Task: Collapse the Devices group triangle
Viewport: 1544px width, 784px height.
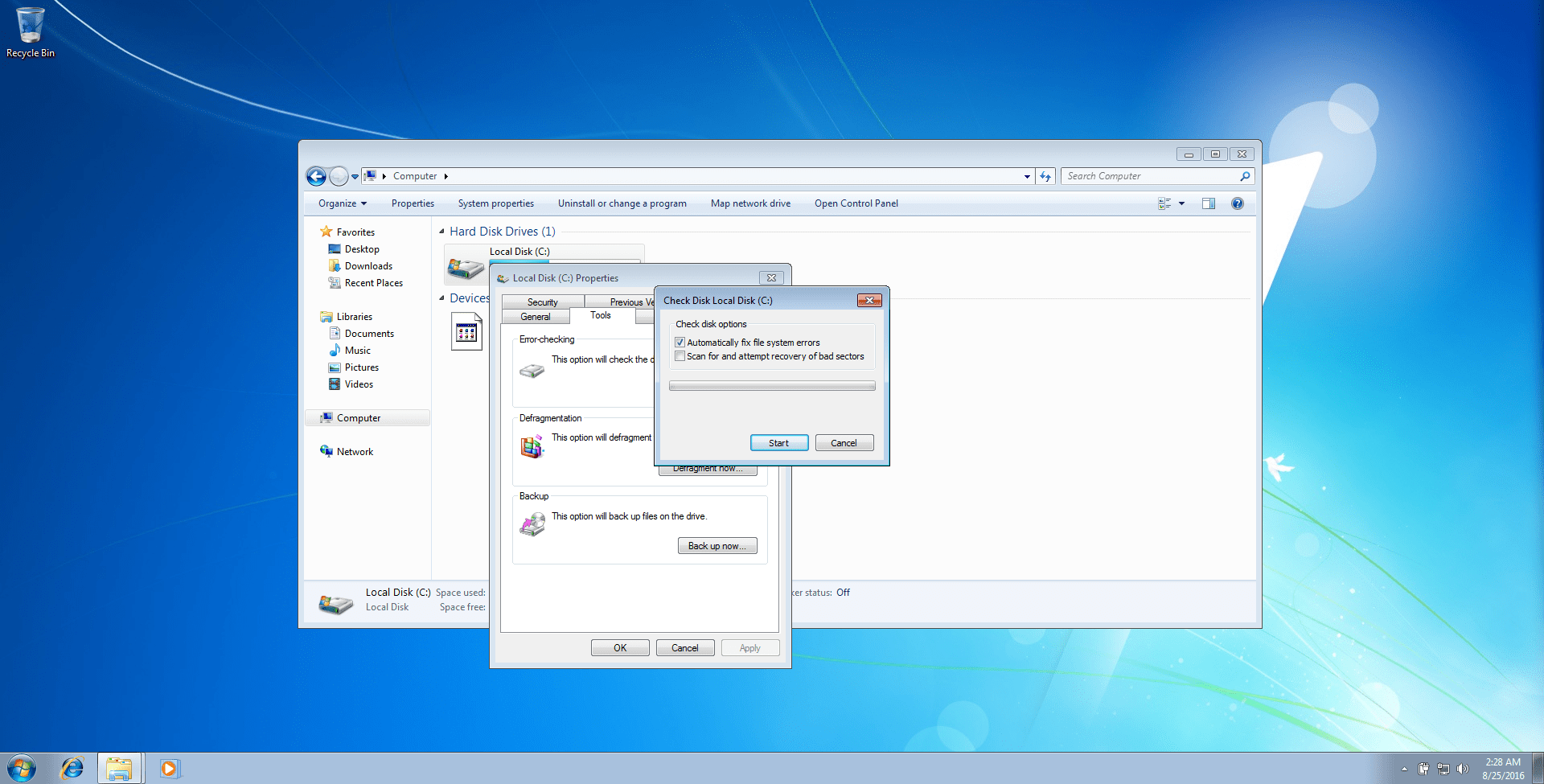Action: (x=441, y=298)
